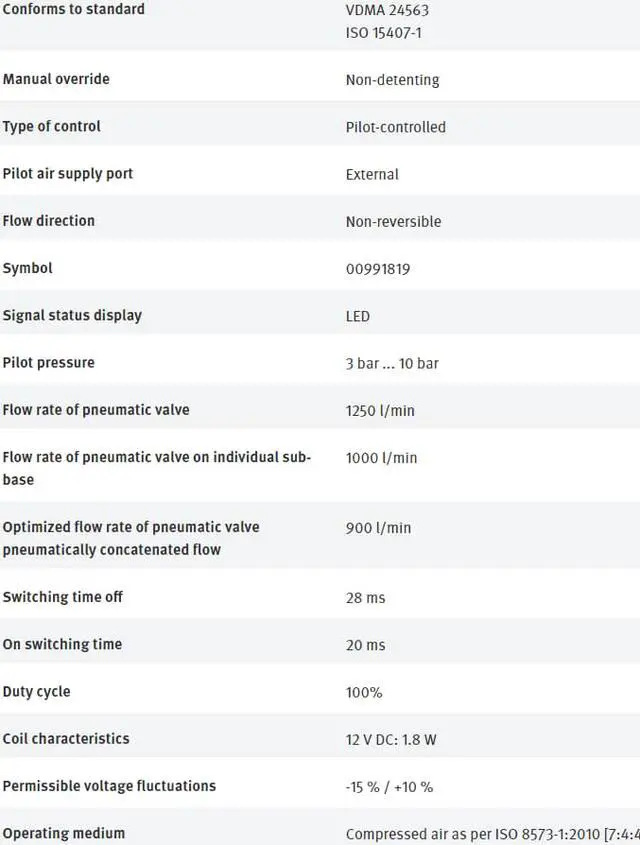Click the 1000 l/min flow rate value
640x845 pixels.
(381, 458)
